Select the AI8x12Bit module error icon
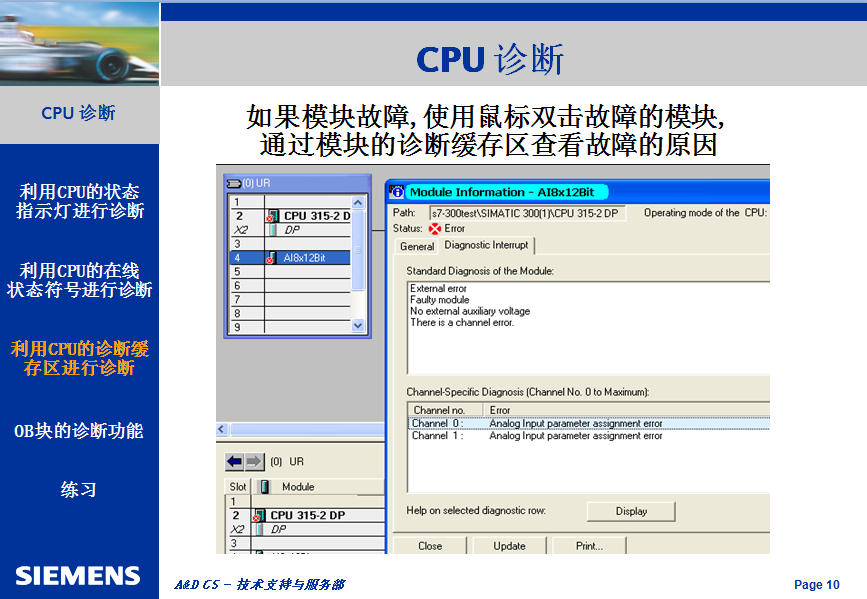 pyautogui.click(x=271, y=258)
